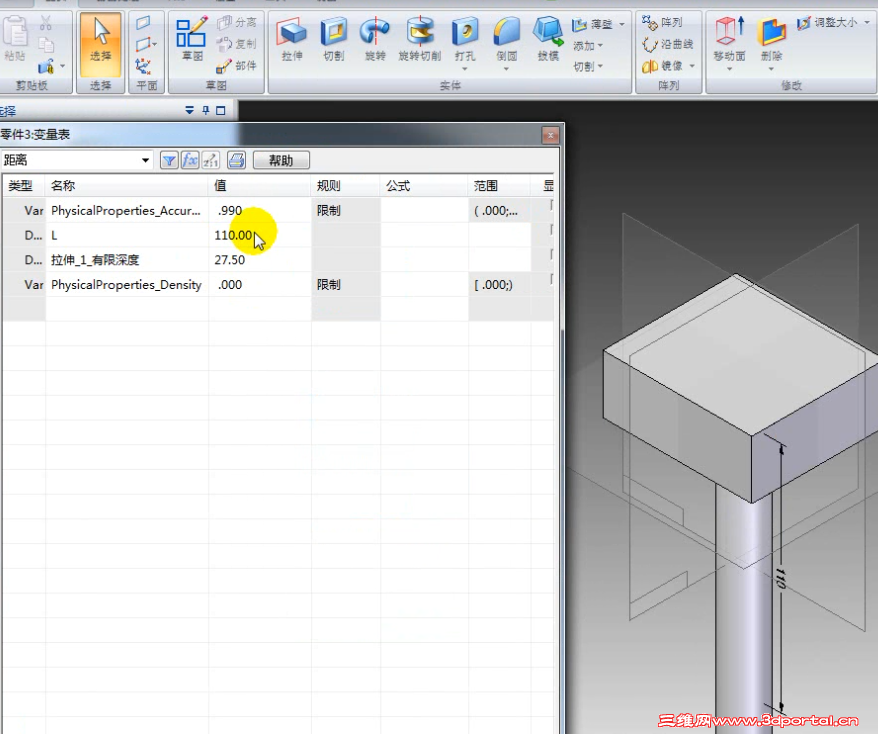Image resolution: width=878 pixels, height=734 pixels.
Task: Maximize the 选择 panel with the square icon
Action: pyautogui.click(x=221, y=110)
